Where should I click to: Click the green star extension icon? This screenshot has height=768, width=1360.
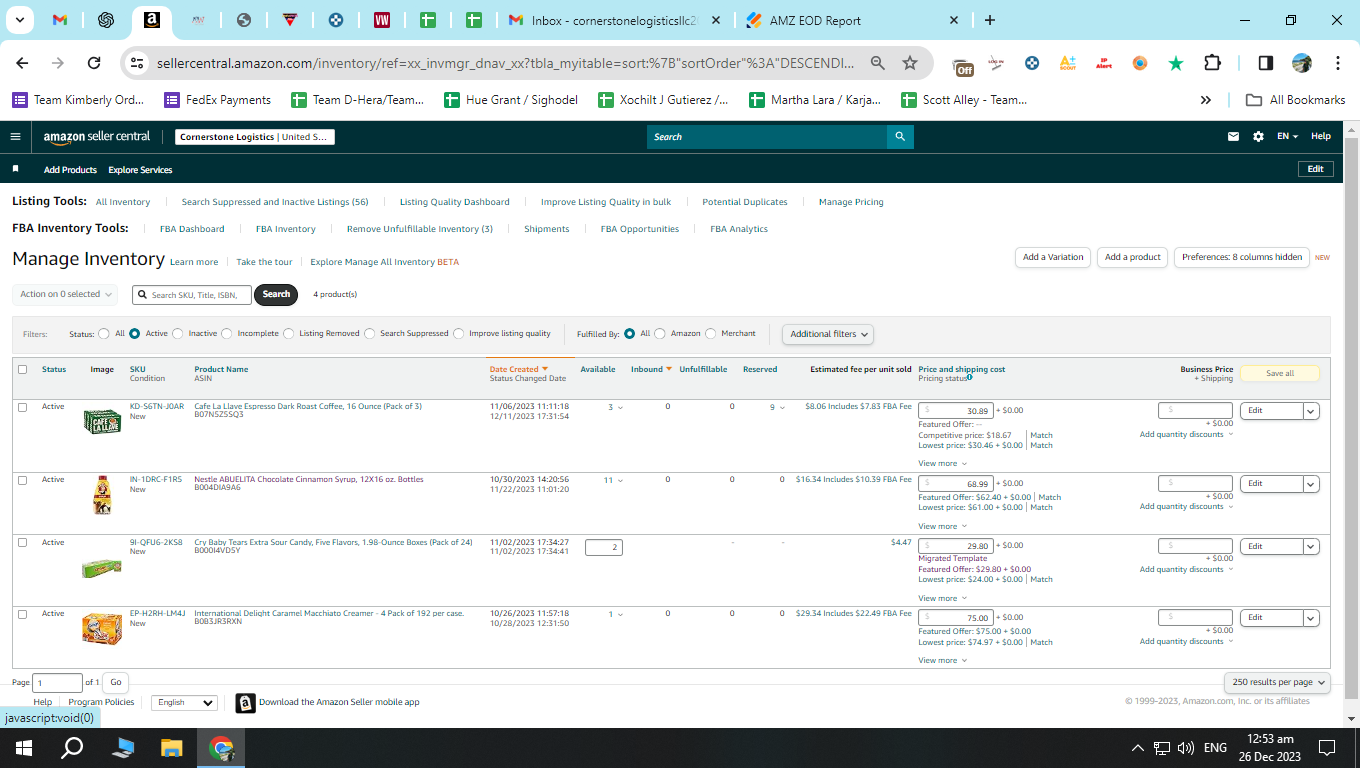1176,63
